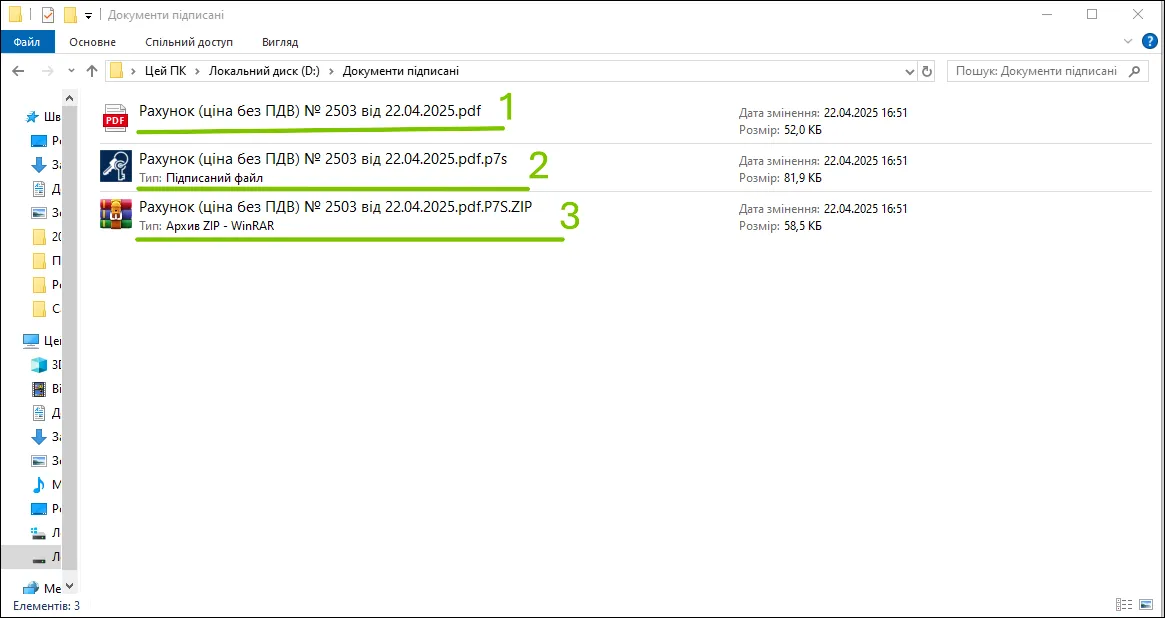The width and height of the screenshot is (1165, 618).
Task: Click the folder icon at the title bar's left
Action: coord(16,15)
